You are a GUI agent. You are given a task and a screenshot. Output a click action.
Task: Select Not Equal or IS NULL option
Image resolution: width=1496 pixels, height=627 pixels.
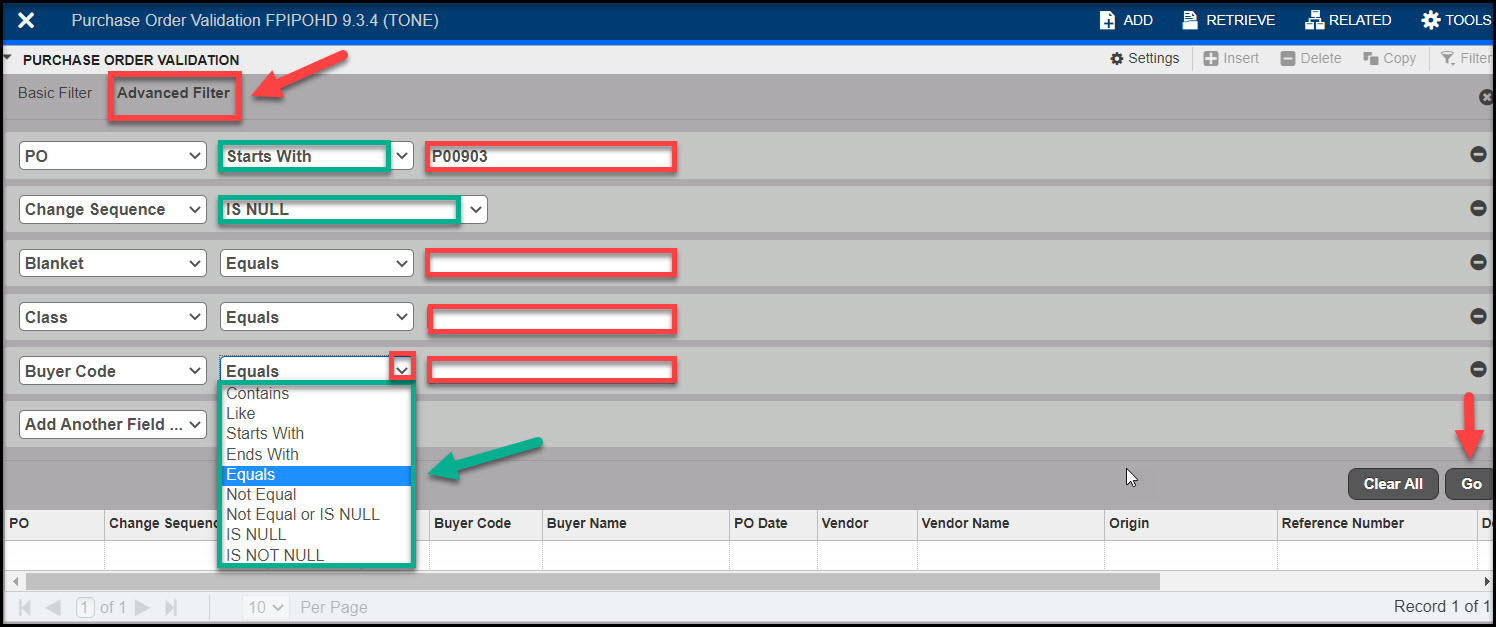pos(316,514)
